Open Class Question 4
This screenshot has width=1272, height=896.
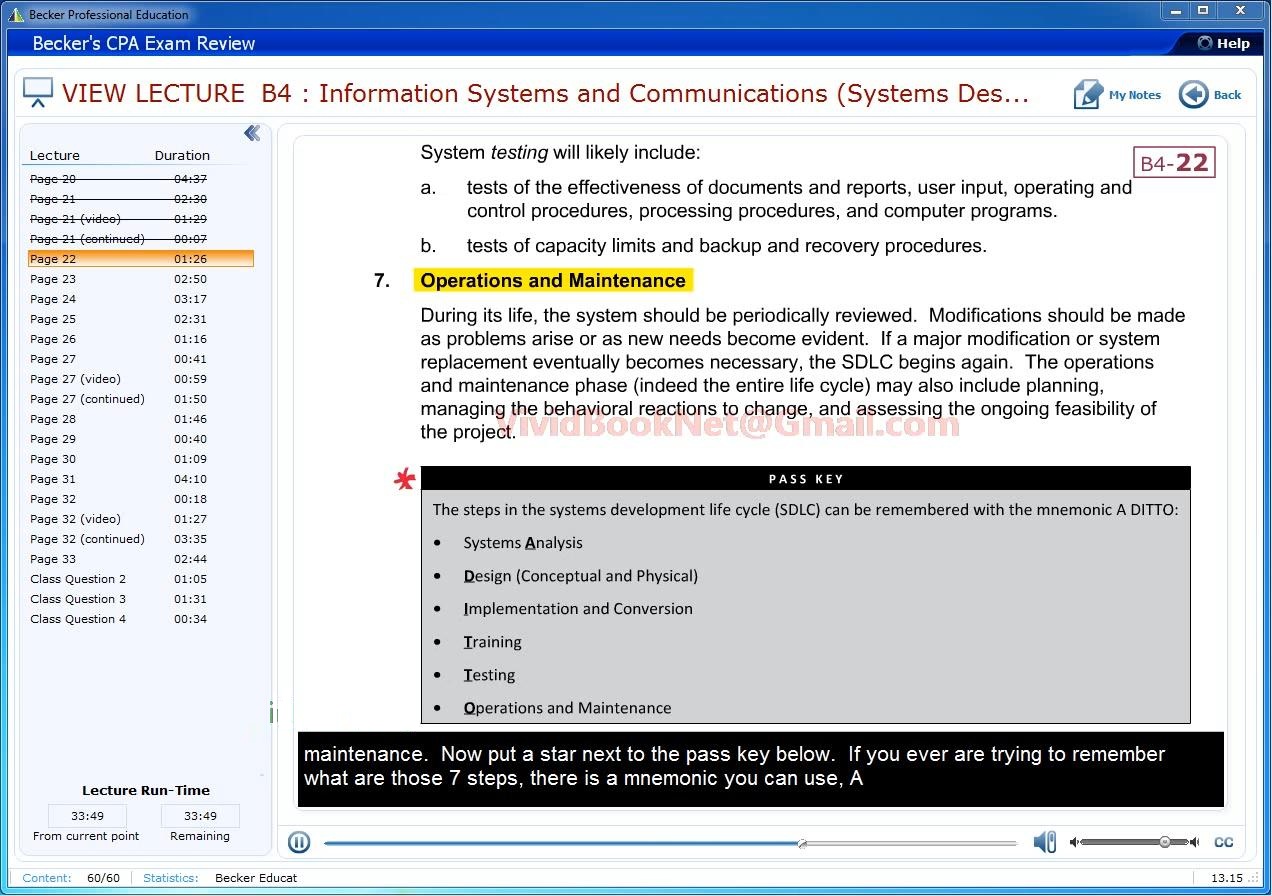tap(140, 619)
